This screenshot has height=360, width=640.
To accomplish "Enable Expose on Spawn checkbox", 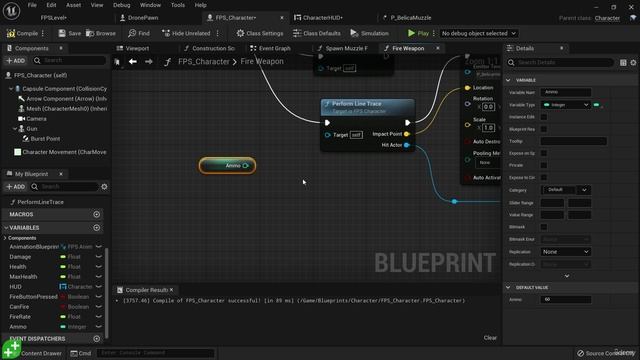I will click(544, 153).
